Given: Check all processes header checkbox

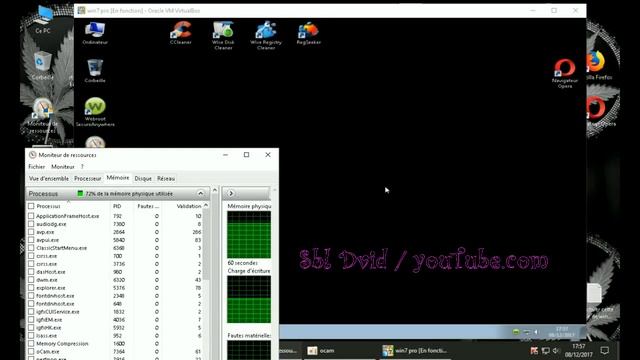Looking at the screenshot, I should pos(31,206).
